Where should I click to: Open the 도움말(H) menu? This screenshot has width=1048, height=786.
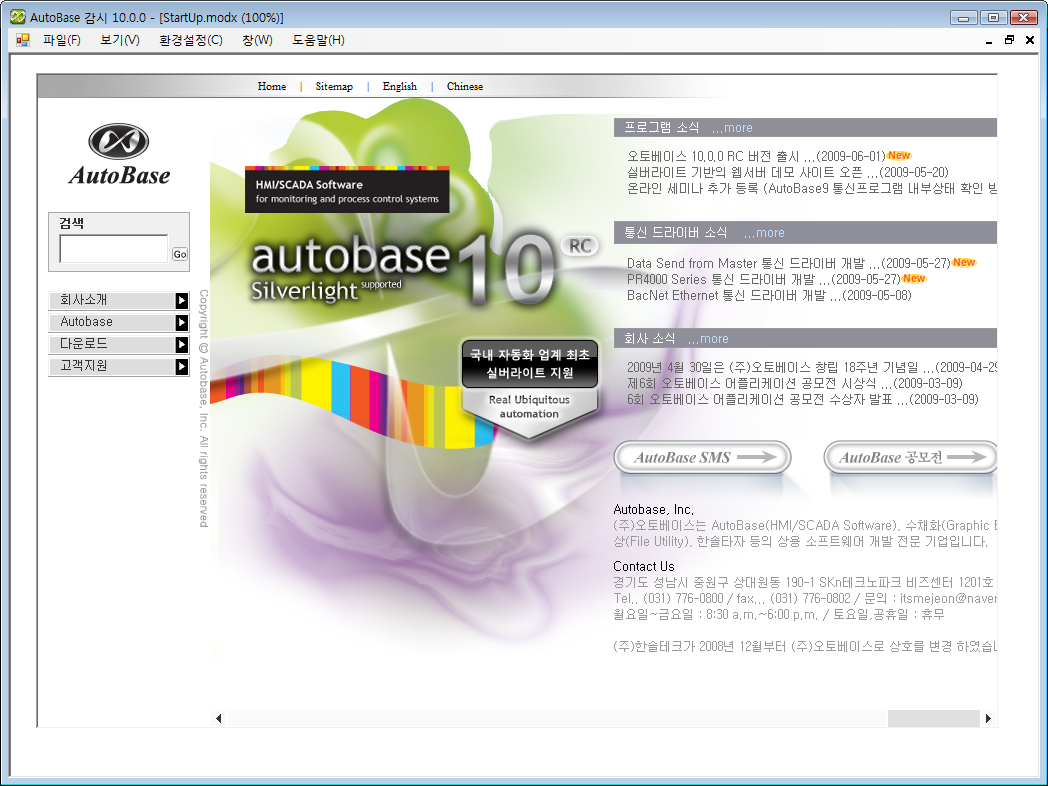(x=318, y=40)
